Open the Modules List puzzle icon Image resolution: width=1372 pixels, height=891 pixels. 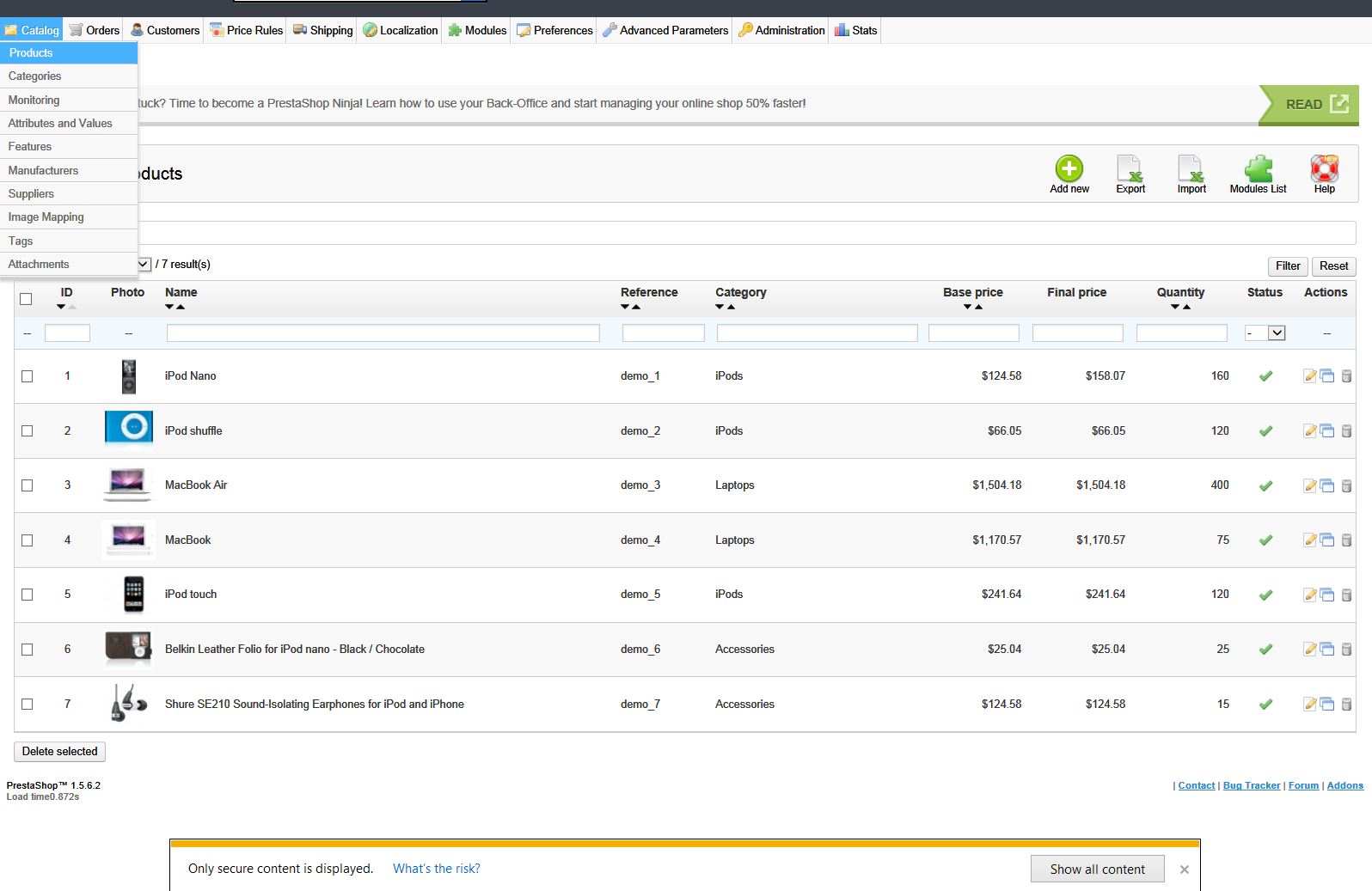[x=1258, y=168]
